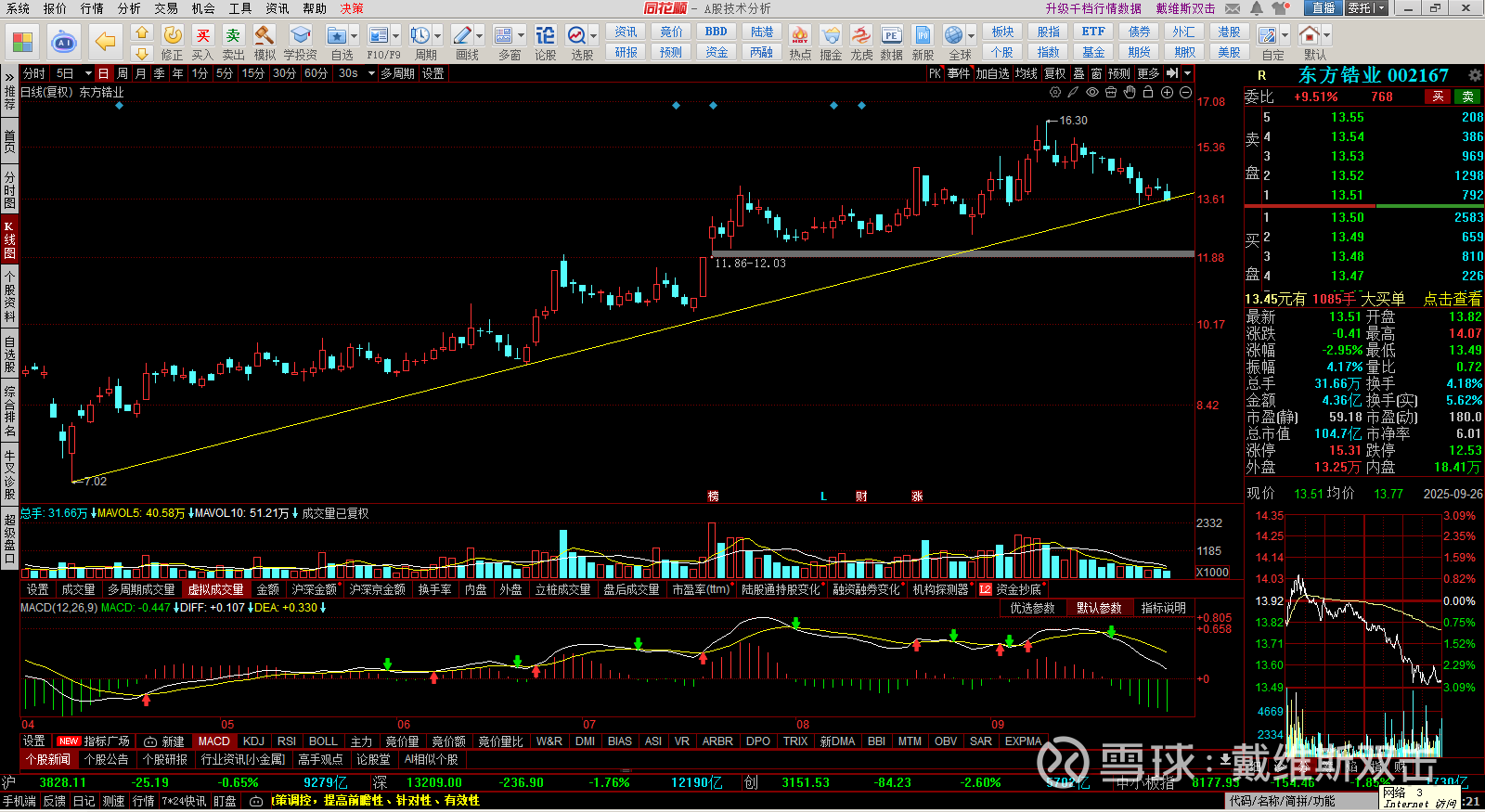Click the yellow back arrow icon
Screen dimensions: 1485x812
pyautogui.click(x=106, y=42)
